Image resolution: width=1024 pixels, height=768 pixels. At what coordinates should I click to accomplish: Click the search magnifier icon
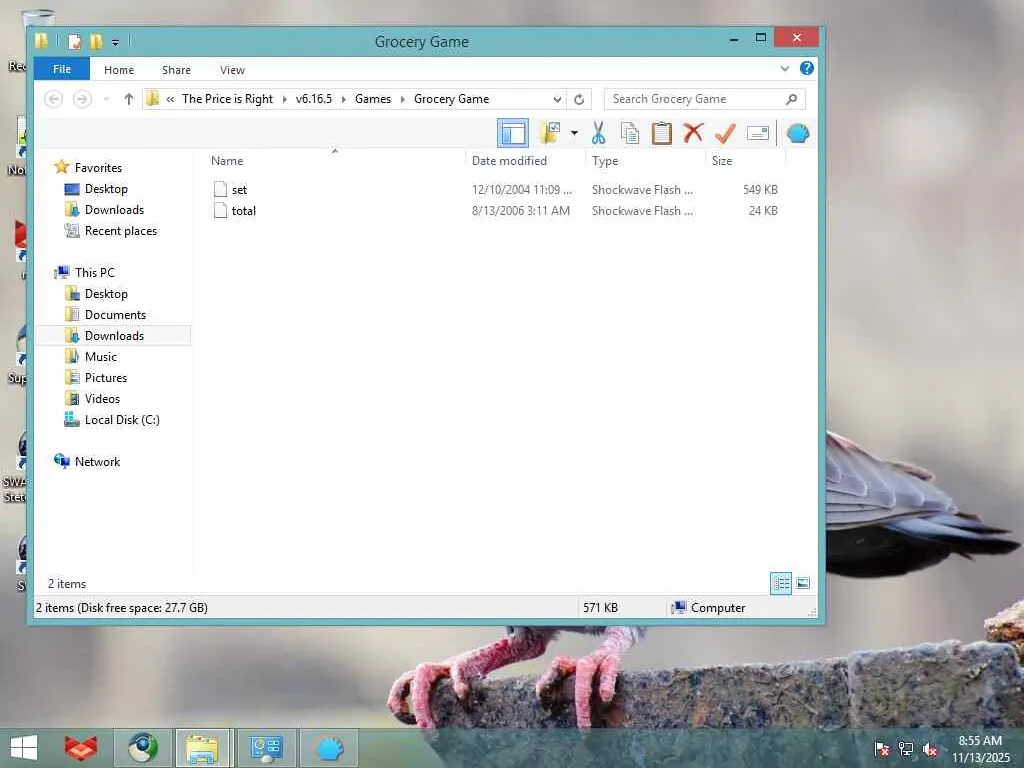[792, 99]
